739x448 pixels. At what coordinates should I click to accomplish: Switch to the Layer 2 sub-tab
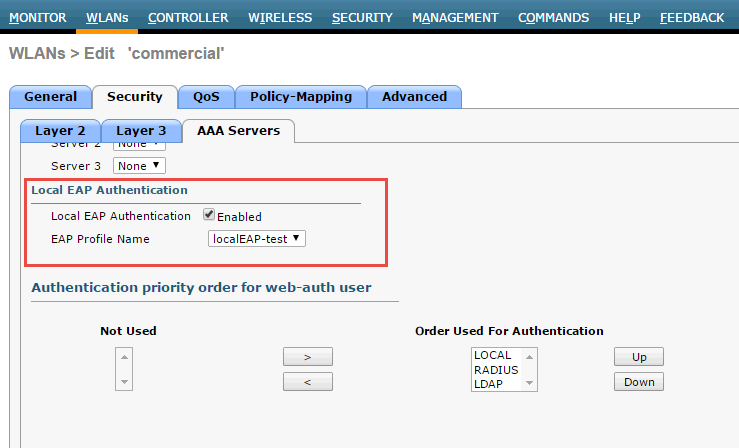point(60,131)
